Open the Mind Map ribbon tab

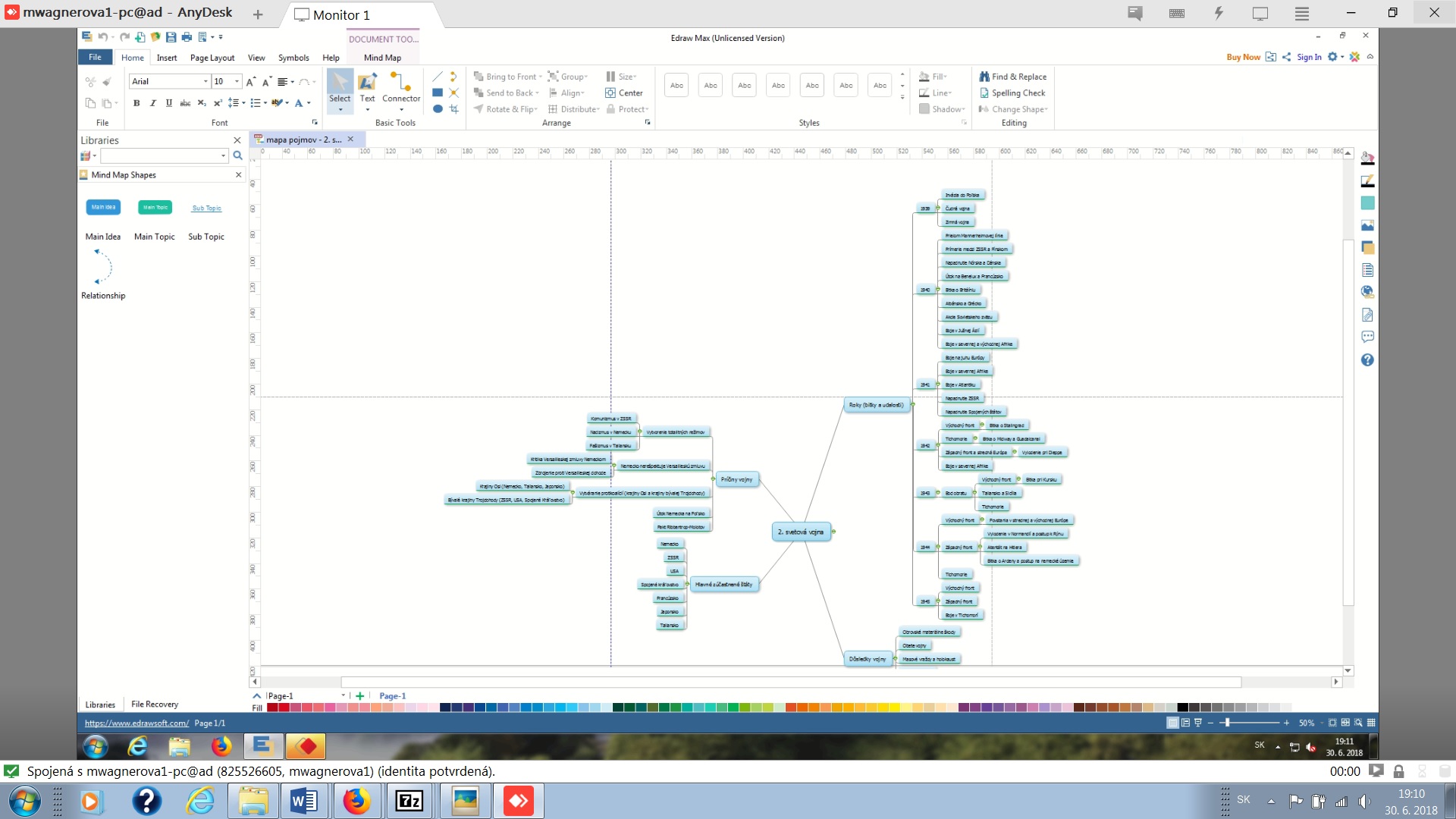[x=382, y=58]
